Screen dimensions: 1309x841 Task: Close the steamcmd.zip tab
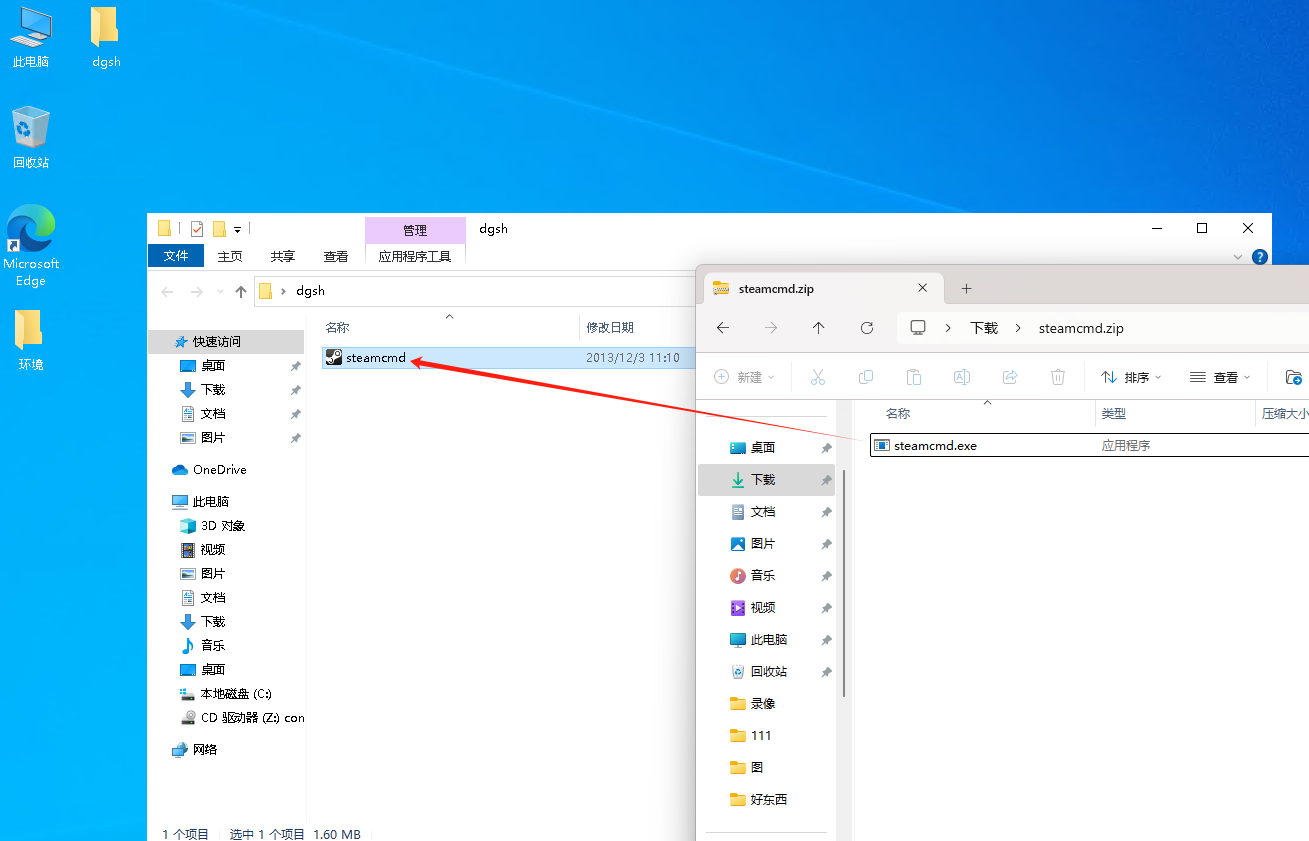923,288
